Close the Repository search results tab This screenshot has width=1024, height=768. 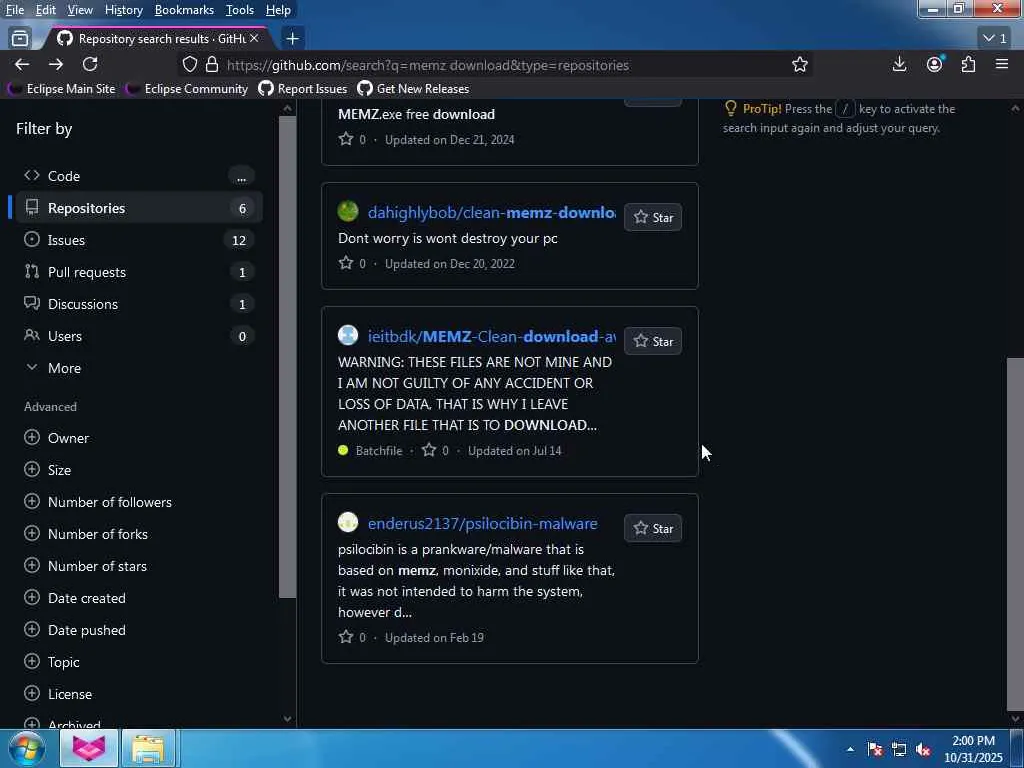[x=254, y=39]
